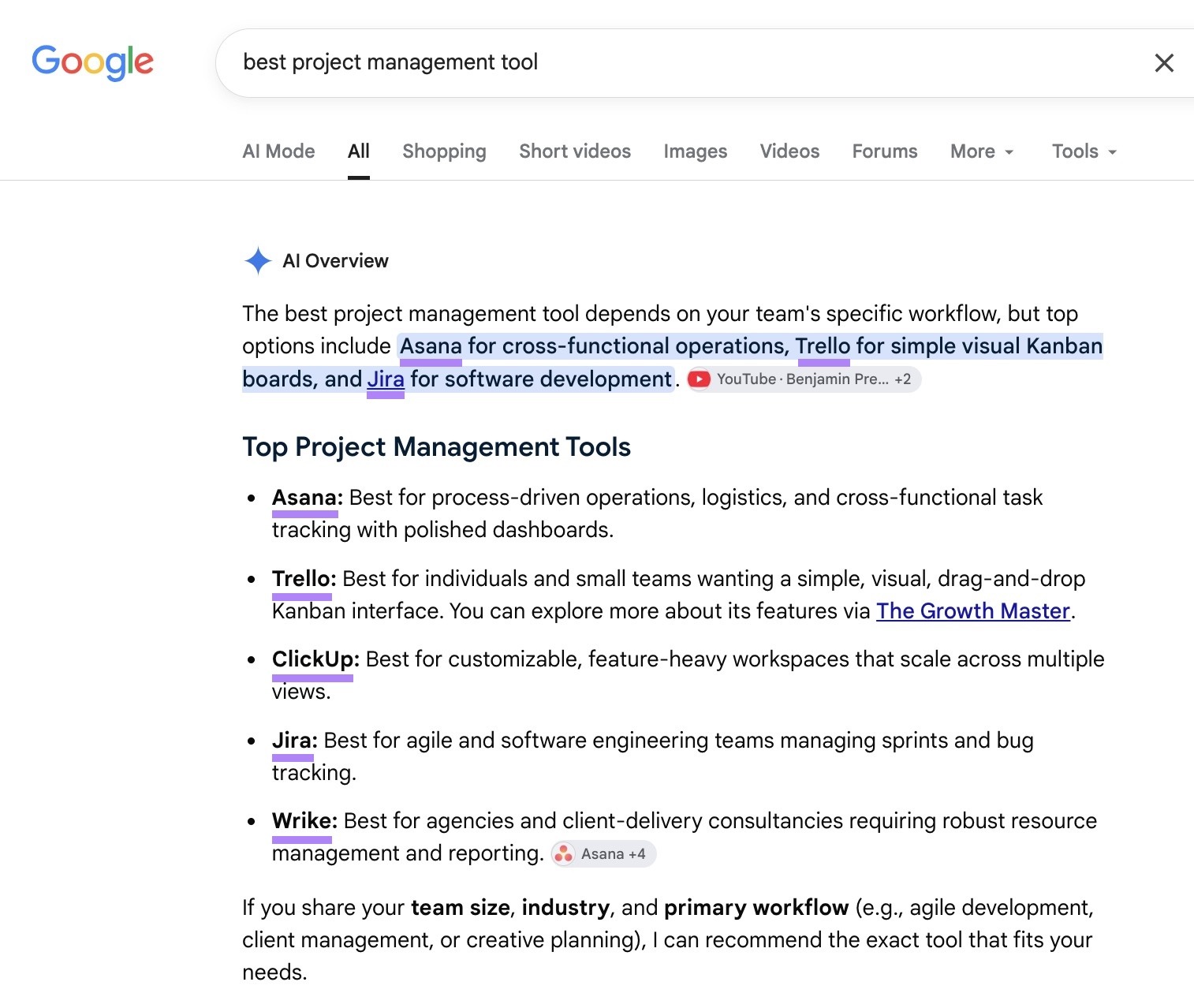This screenshot has width=1194, height=1008.
Task: Open the Images tab
Action: pyautogui.click(x=696, y=151)
